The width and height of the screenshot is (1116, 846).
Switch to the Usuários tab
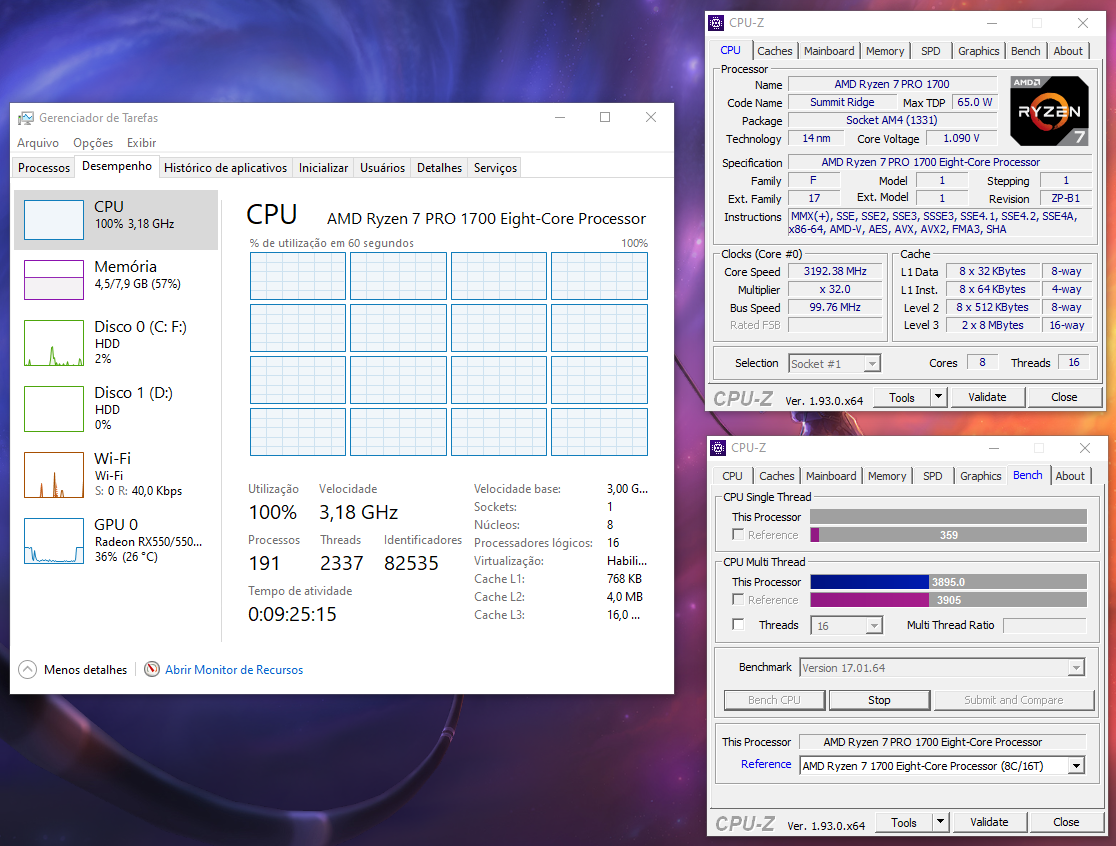point(382,168)
